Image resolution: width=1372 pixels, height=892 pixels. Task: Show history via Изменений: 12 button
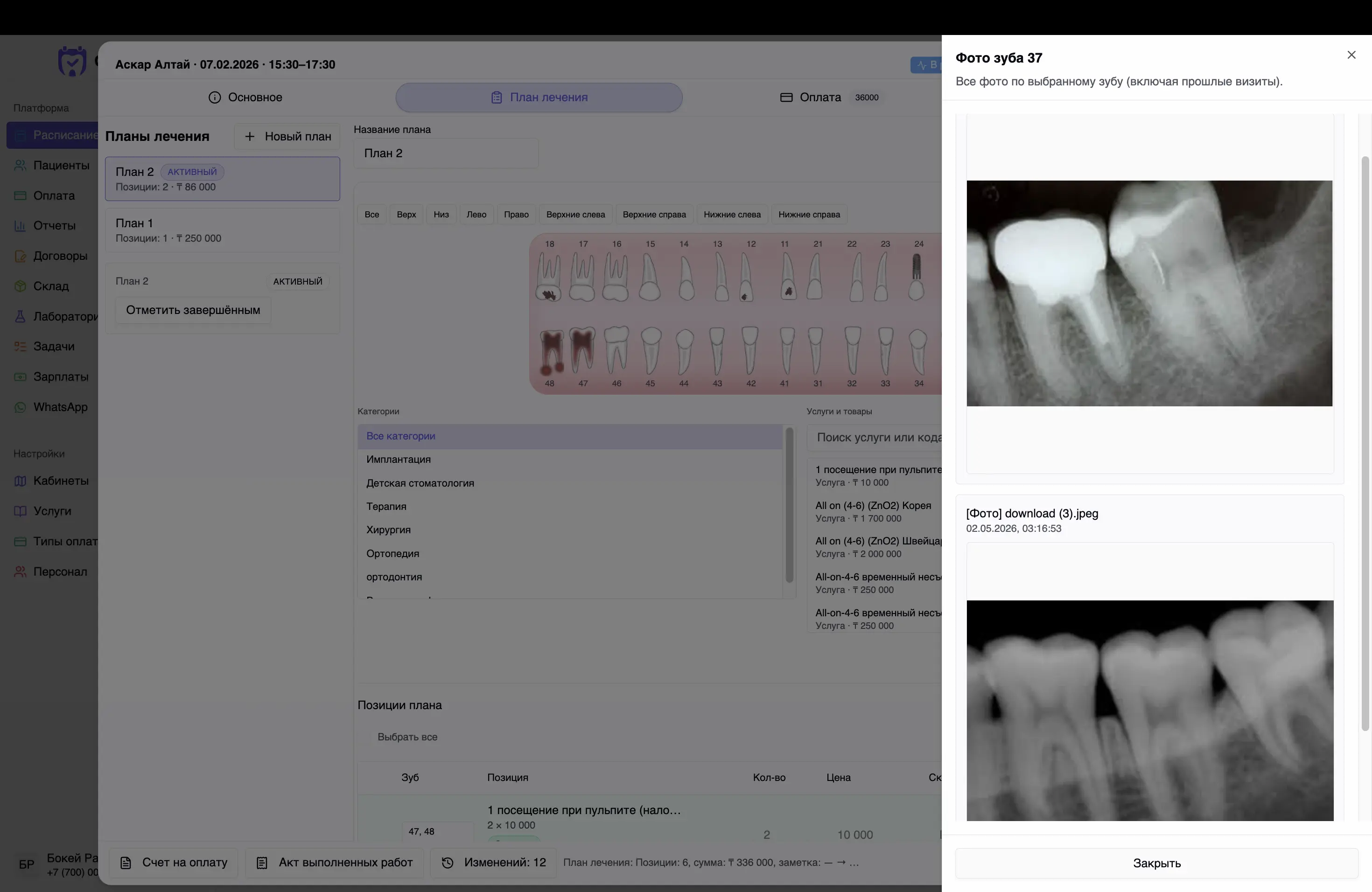(493, 863)
